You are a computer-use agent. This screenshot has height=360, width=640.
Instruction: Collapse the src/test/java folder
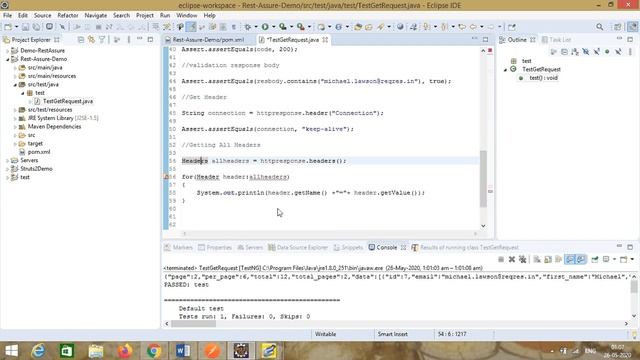15,84
